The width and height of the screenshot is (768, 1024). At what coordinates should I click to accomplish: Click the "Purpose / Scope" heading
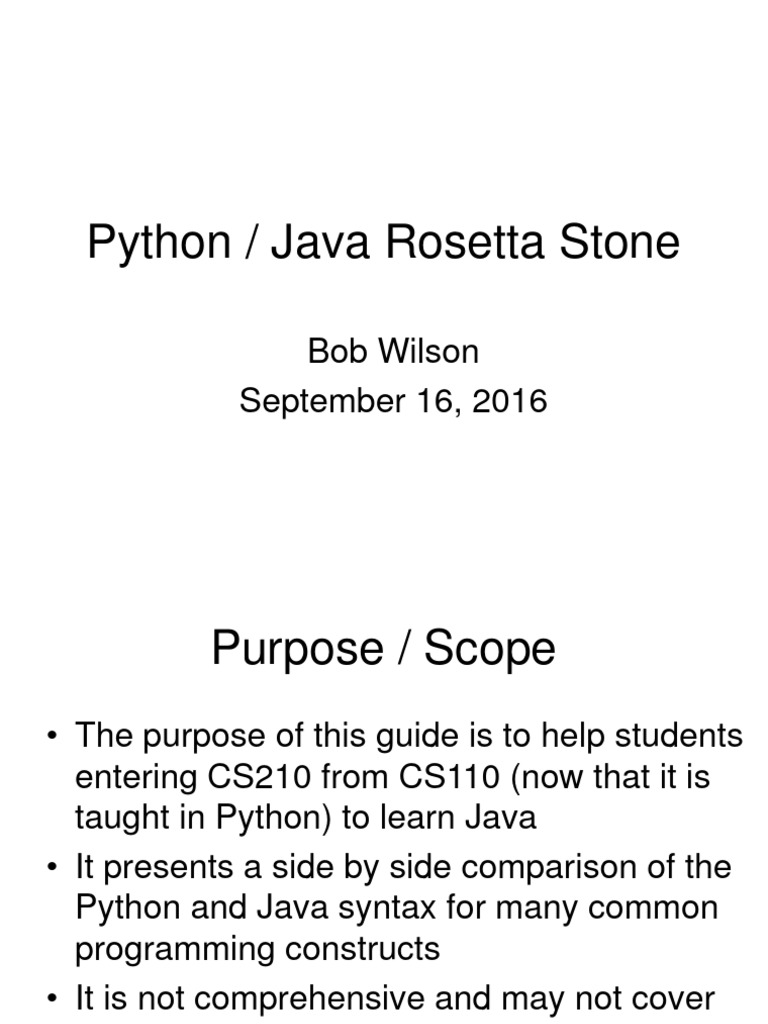click(383, 649)
